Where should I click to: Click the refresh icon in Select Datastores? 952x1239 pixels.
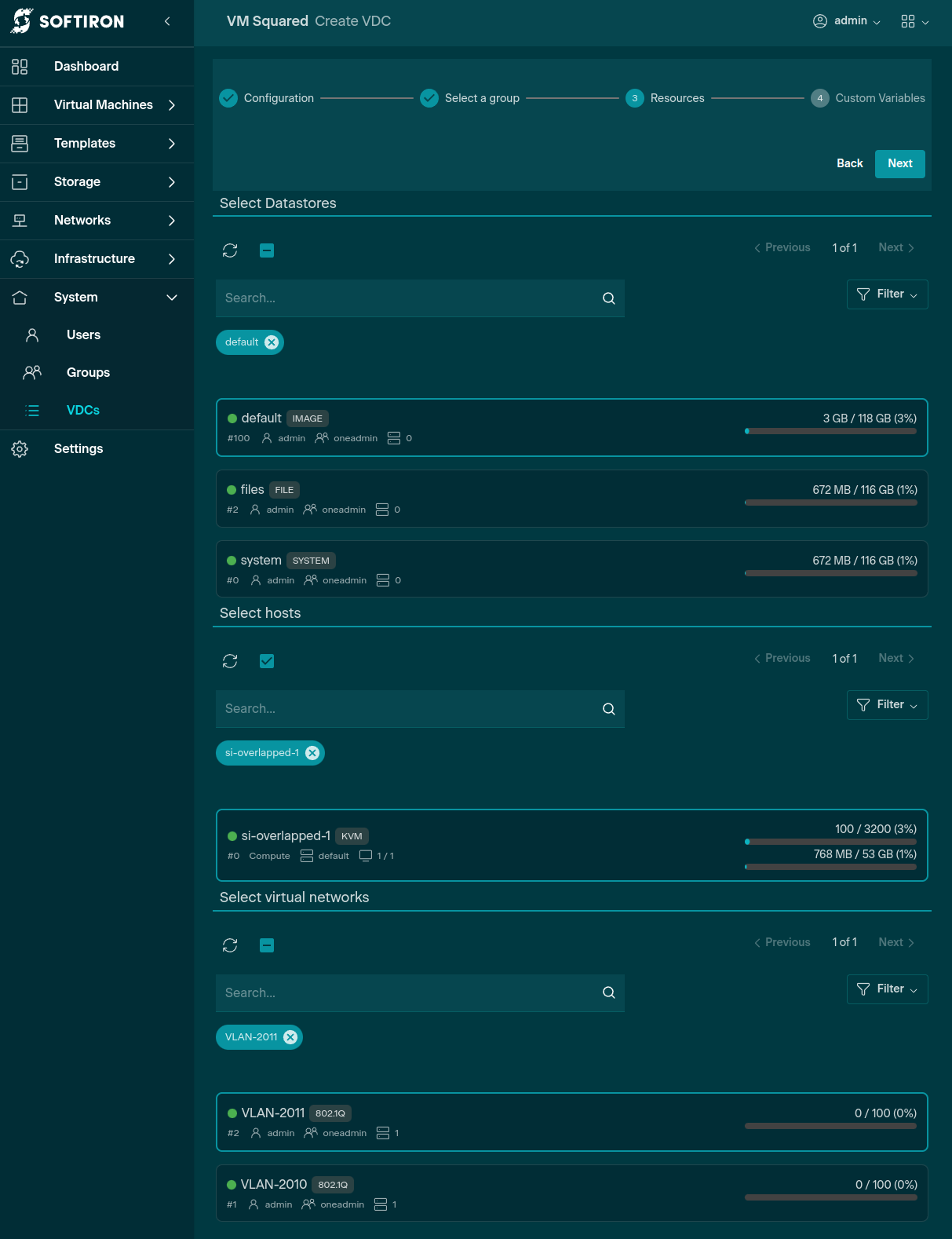230,250
